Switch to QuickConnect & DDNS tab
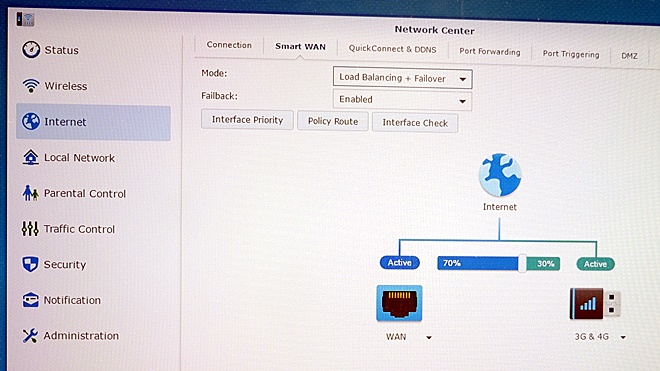 click(x=392, y=49)
